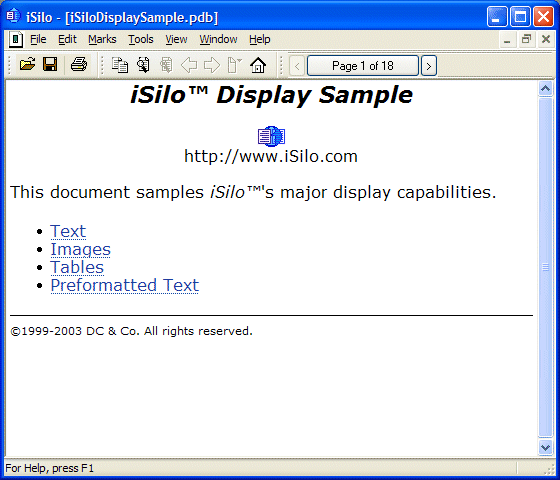The width and height of the screenshot is (560, 480).
Task: Click the For Help, press F1 status text
Action: (50, 468)
